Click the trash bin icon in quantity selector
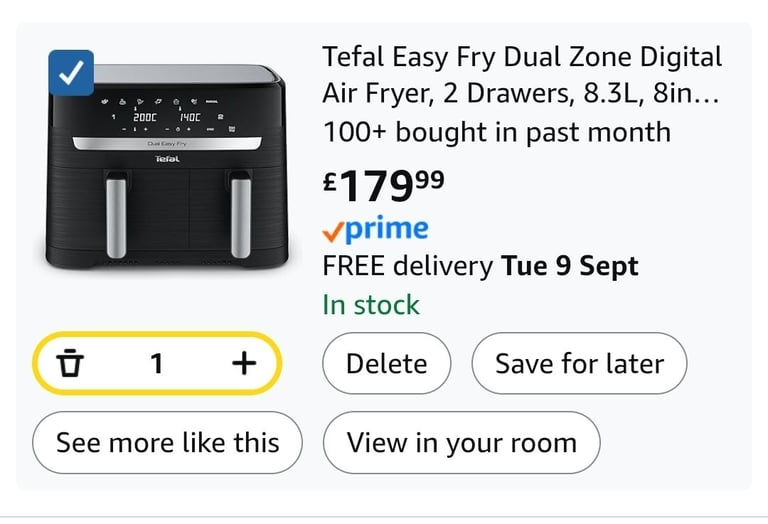The image size is (768, 524). coord(70,363)
